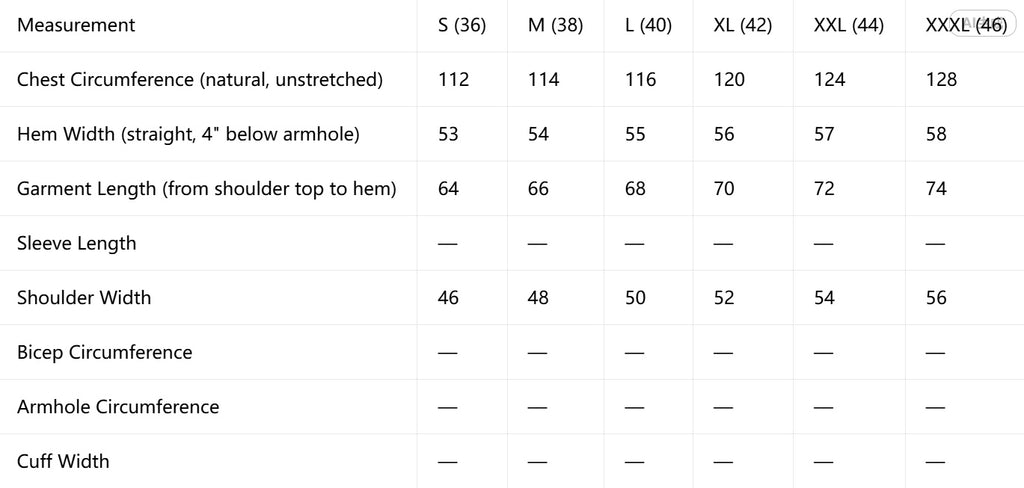Select chest value 128 for XXXL
The width and height of the screenshot is (1024, 488).
click(x=941, y=80)
